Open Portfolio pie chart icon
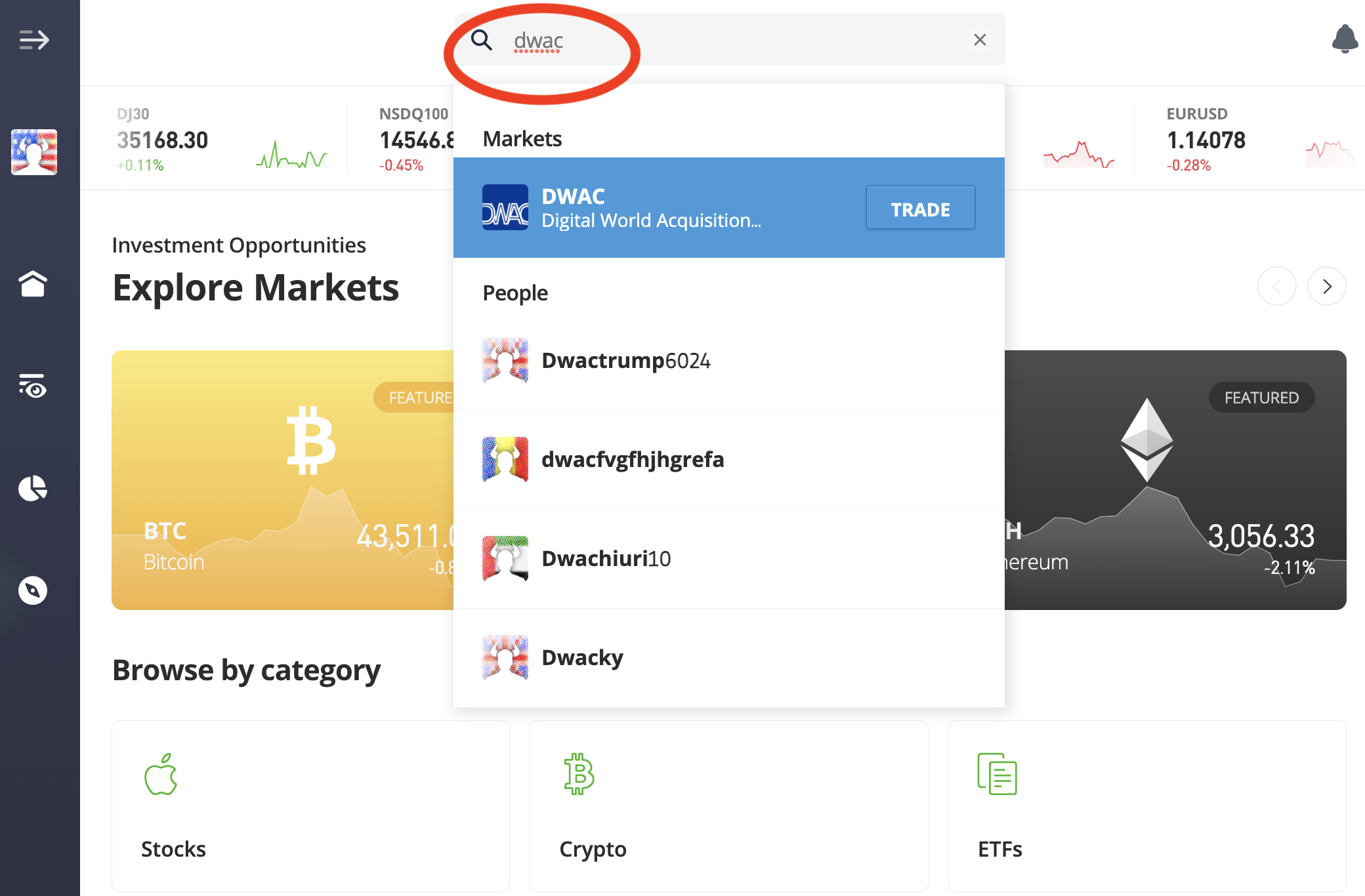 pyautogui.click(x=33, y=489)
